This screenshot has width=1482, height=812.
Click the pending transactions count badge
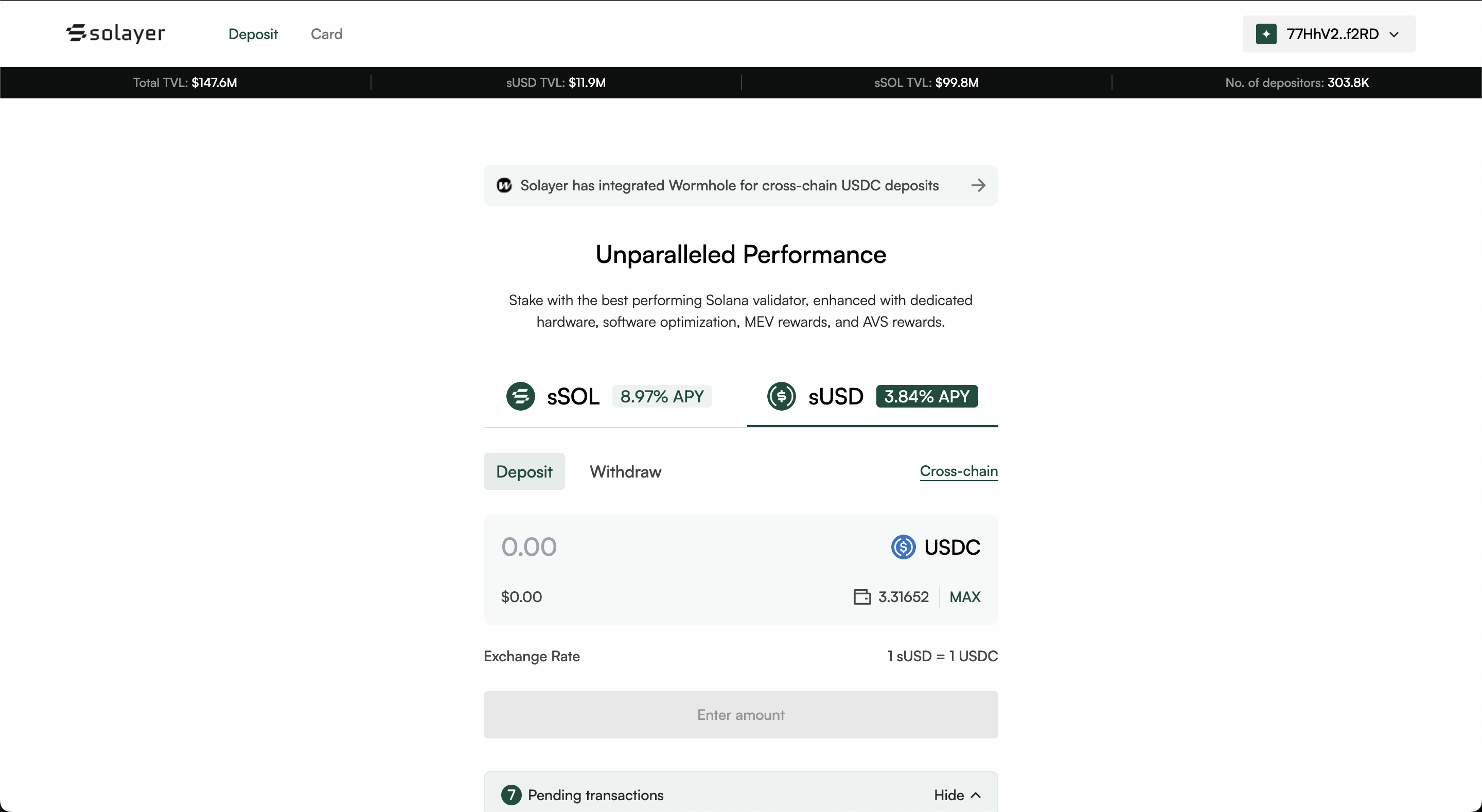click(511, 795)
